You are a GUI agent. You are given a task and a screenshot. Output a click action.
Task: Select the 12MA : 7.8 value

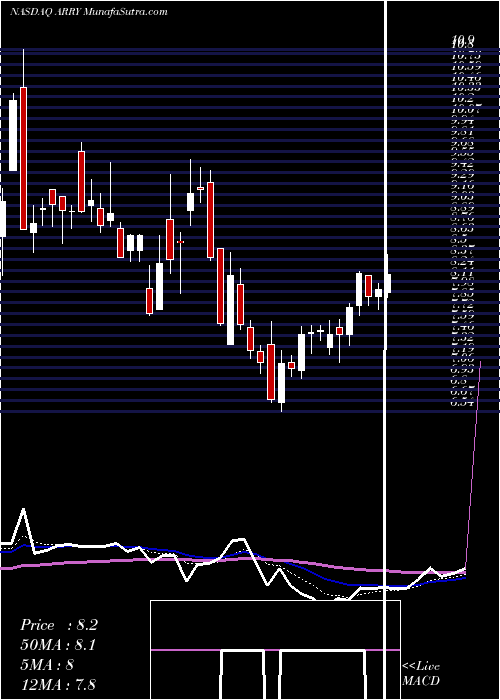[58, 684]
